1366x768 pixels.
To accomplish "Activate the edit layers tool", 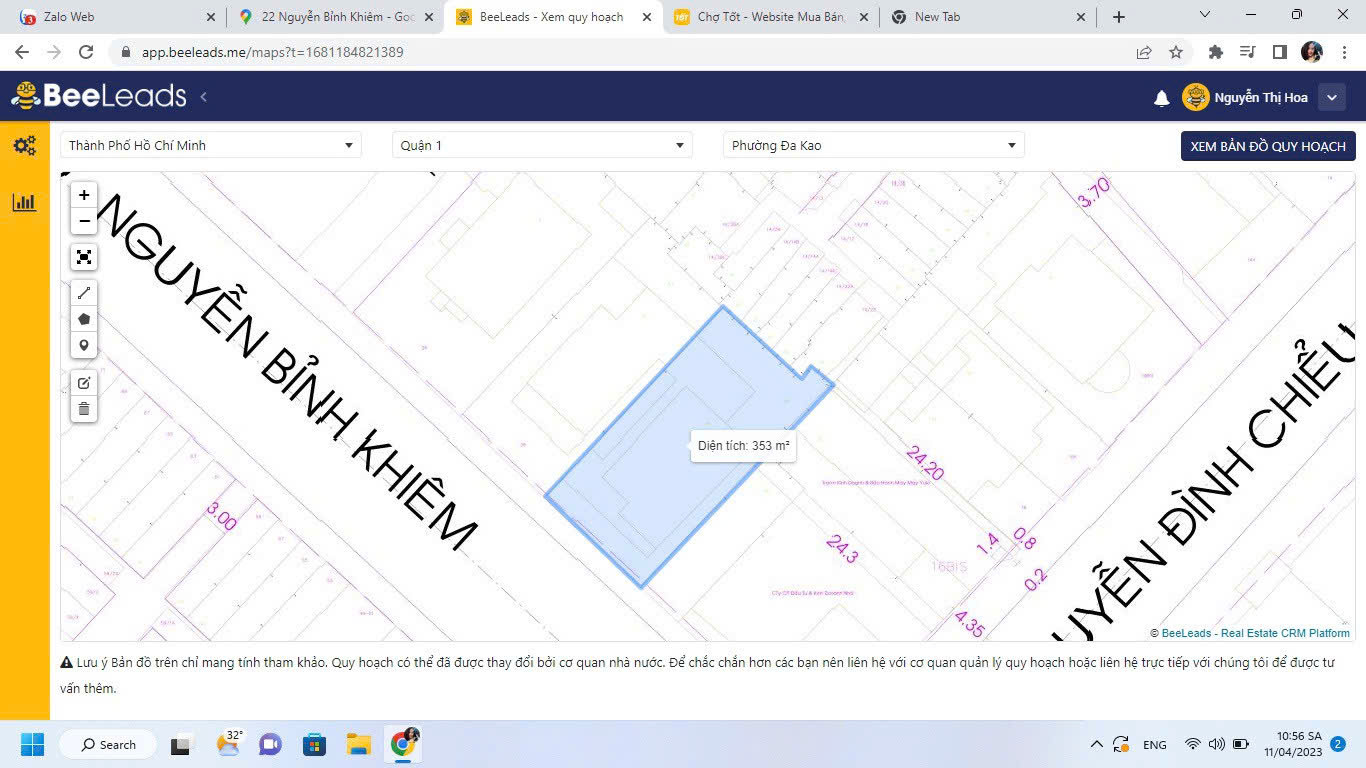I will tap(84, 383).
